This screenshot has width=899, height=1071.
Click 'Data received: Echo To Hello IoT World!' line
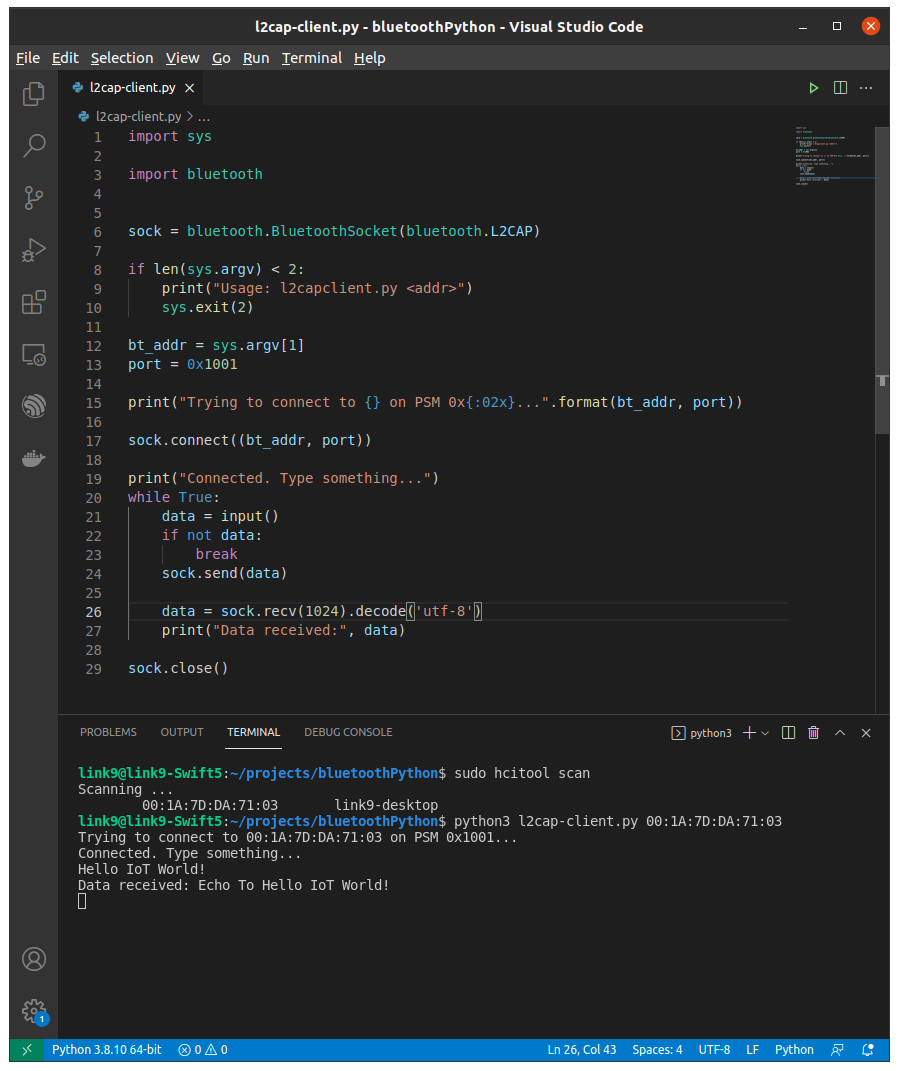[x=234, y=885]
